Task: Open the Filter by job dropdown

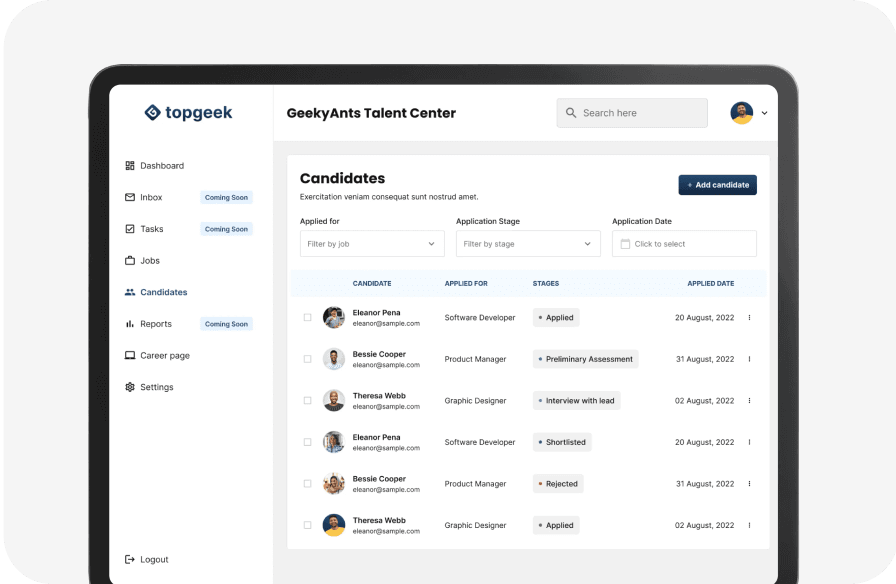Action: tap(372, 243)
